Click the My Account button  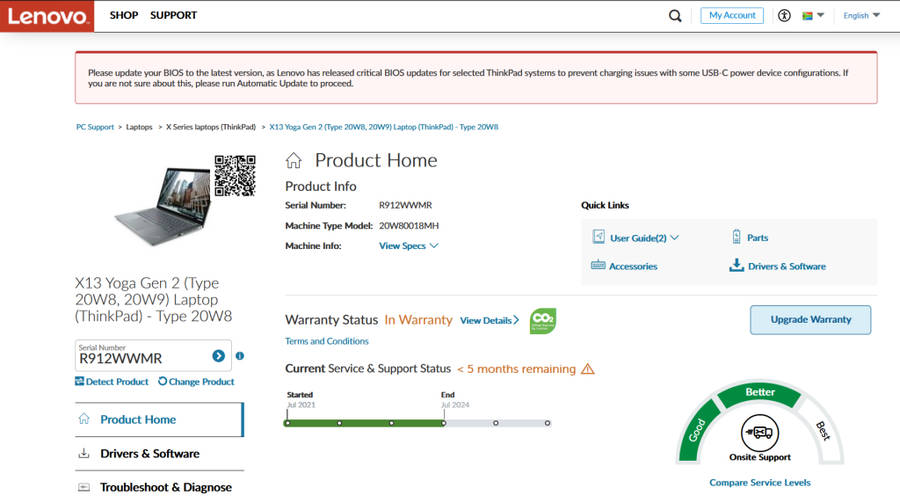coord(732,16)
